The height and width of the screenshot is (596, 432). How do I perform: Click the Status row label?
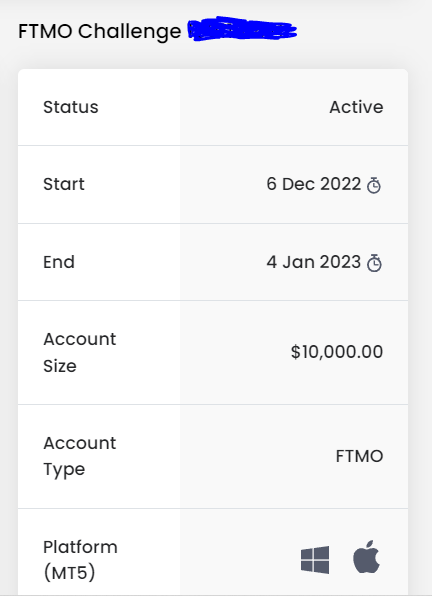pos(71,107)
